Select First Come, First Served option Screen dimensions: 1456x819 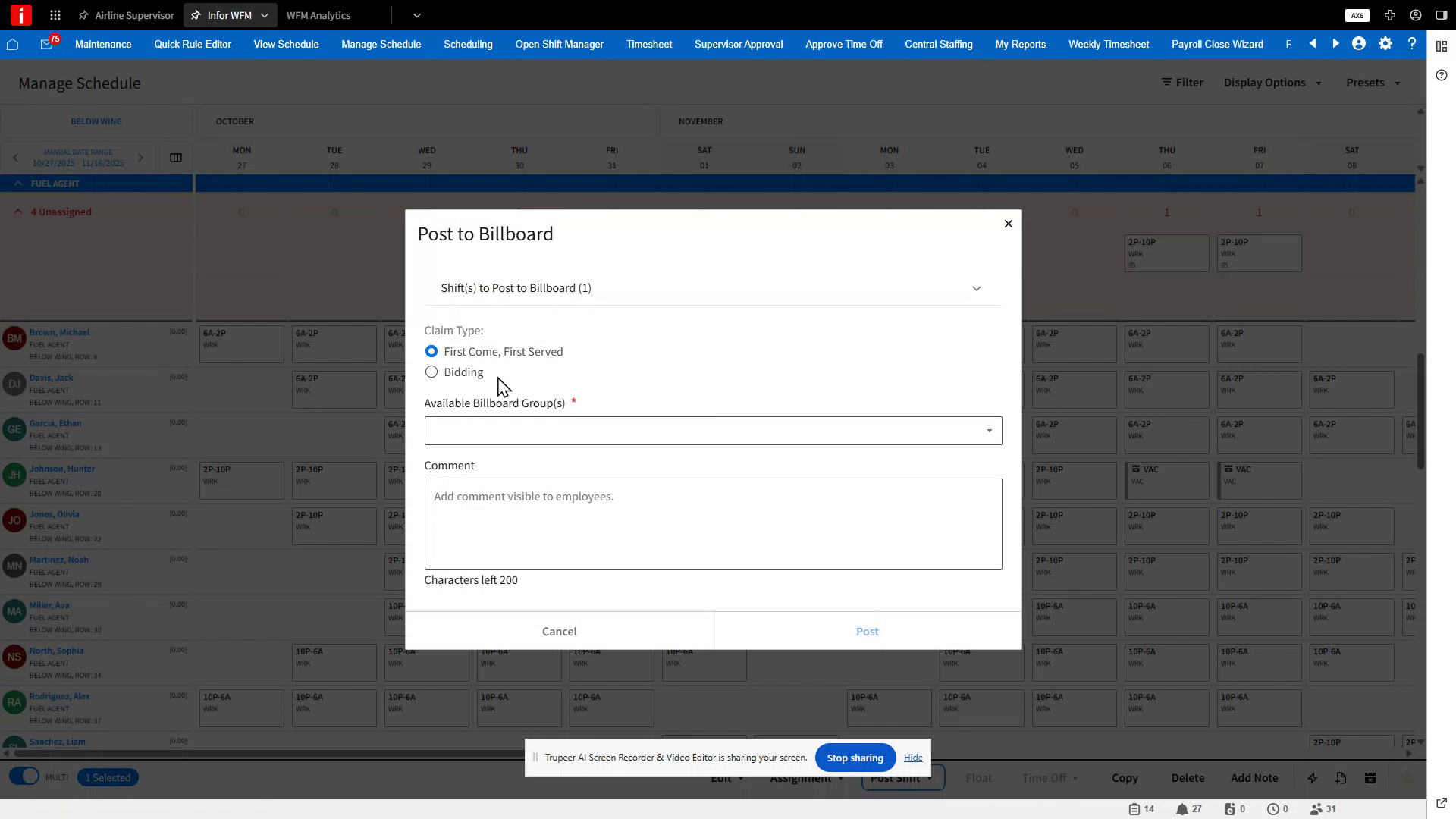point(431,351)
